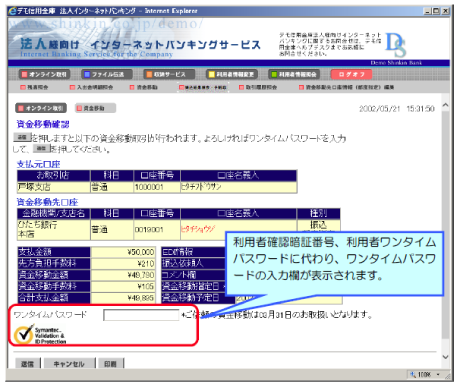Click the 金融機関/支店名 column header
460x386 pixels.
coord(54,213)
